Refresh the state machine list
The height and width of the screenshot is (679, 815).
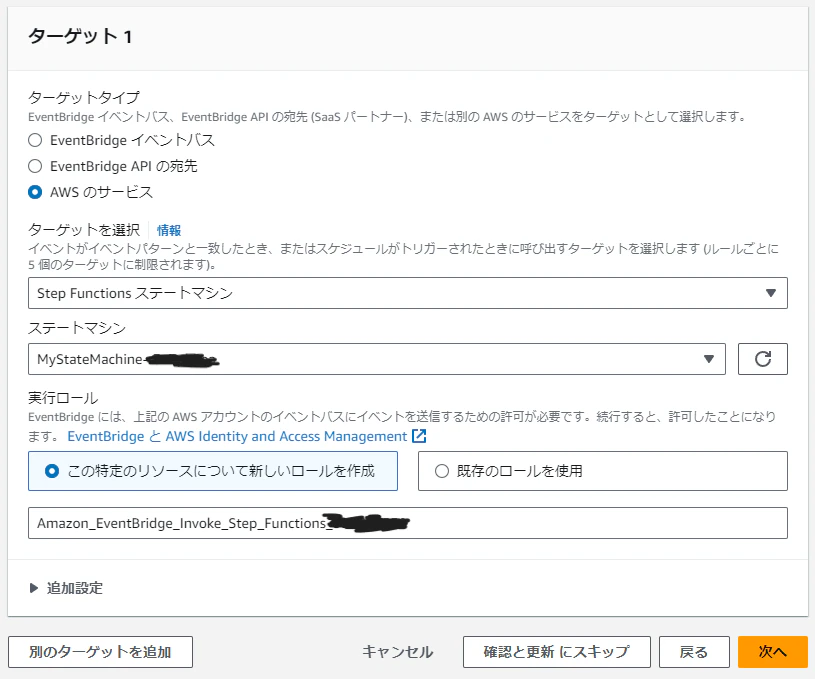pyautogui.click(x=763, y=359)
